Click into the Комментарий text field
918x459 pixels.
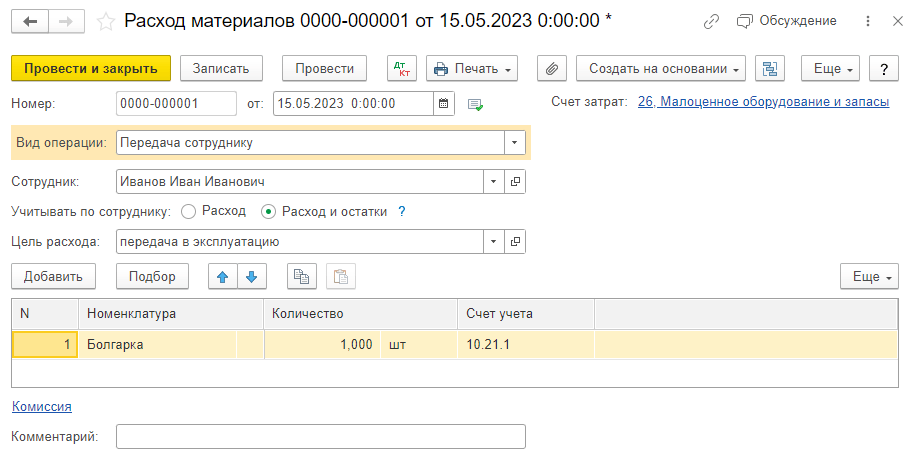(320, 437)
